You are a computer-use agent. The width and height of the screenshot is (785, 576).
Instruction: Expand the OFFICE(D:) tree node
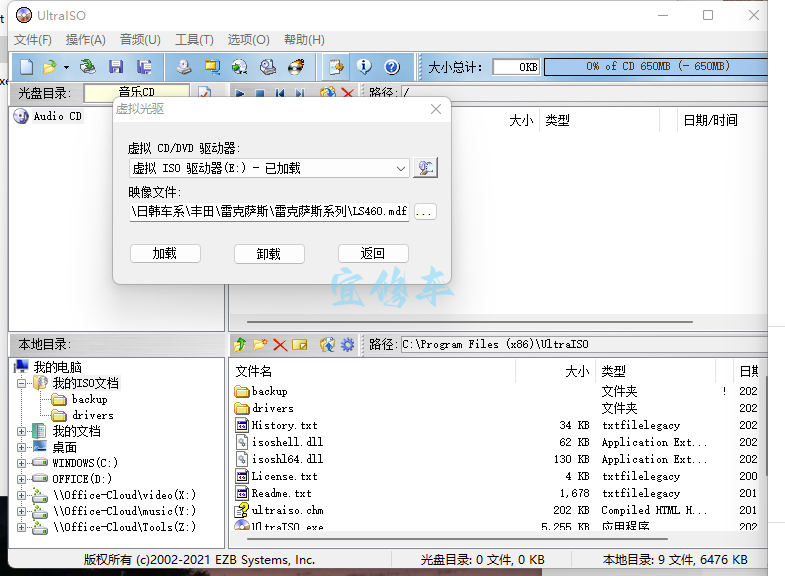pyautogui.click(x=22, y=479)
